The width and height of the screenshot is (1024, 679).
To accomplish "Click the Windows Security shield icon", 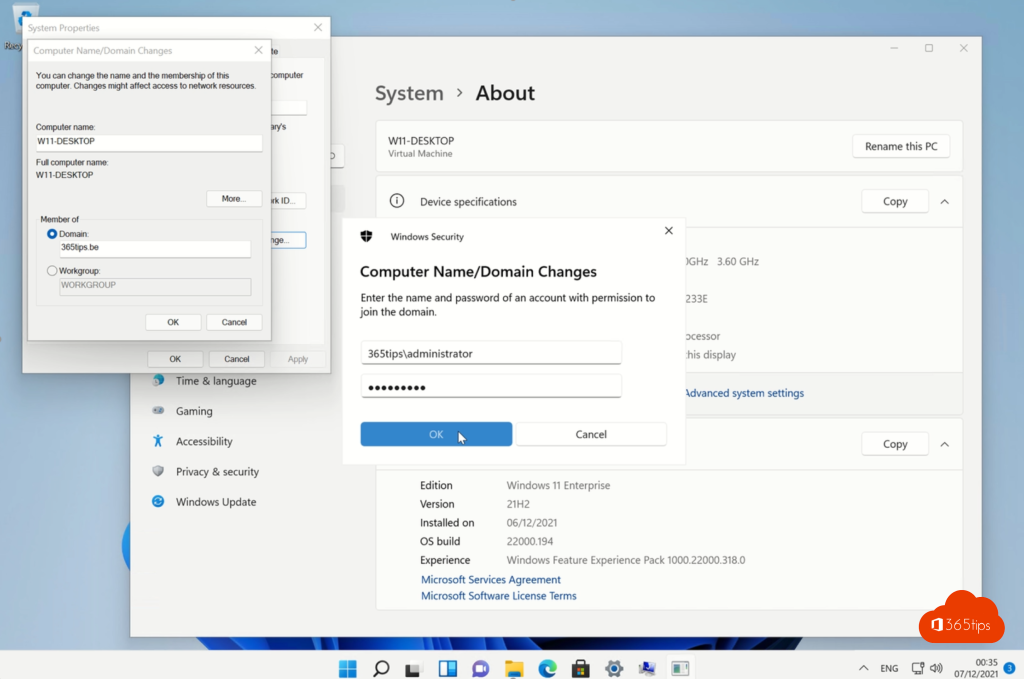I will (x=366, y=236).
